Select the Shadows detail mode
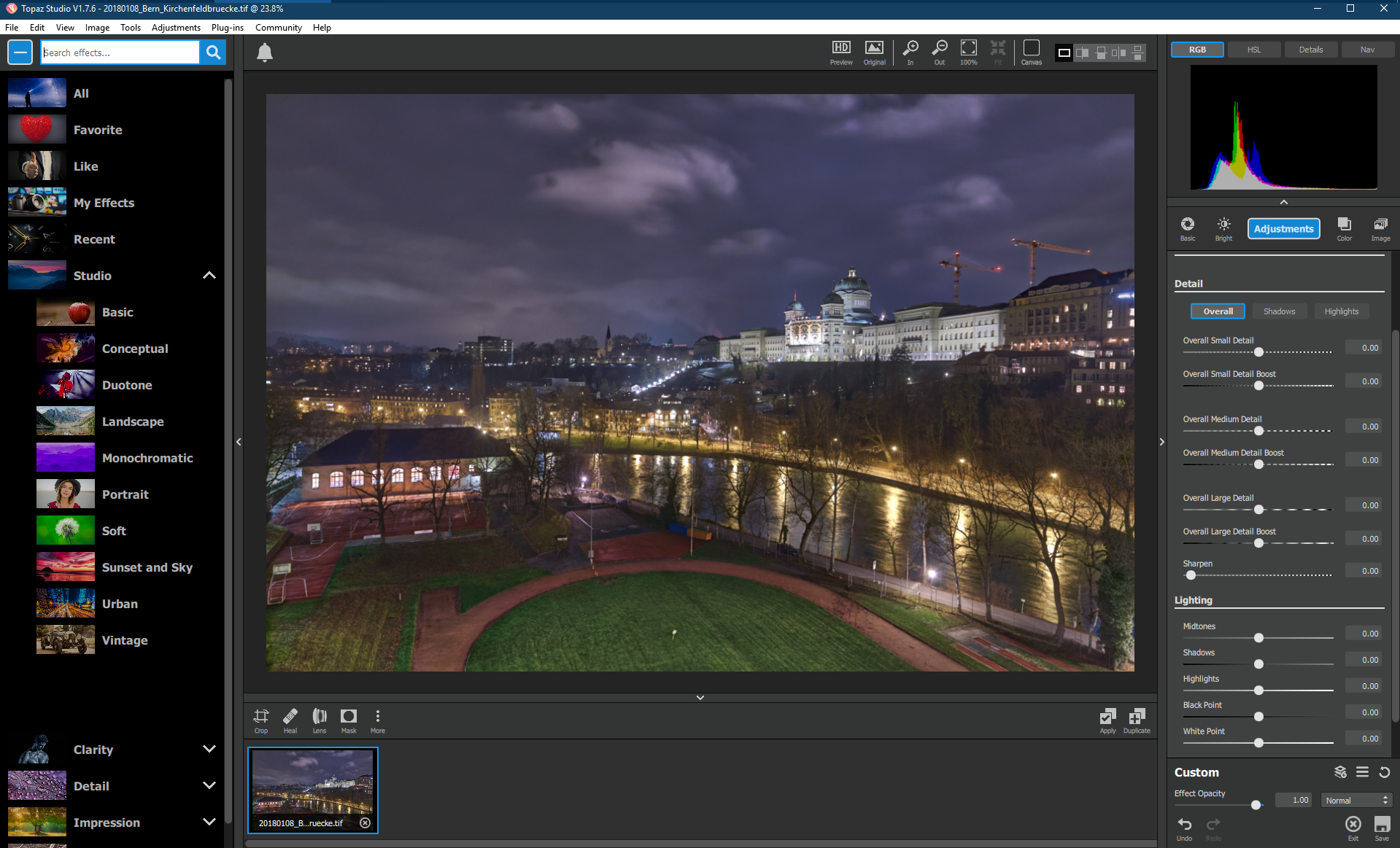This screenshot has height=848, width=1400. coord(1279,311)
